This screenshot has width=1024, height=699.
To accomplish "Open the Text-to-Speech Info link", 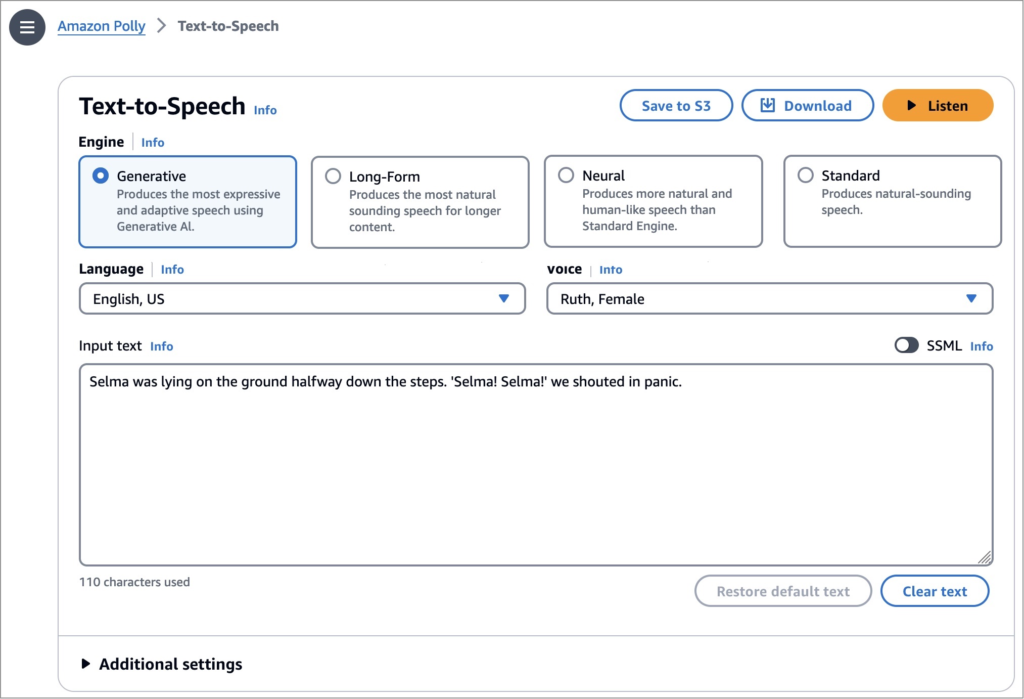I will click(265, 110).
